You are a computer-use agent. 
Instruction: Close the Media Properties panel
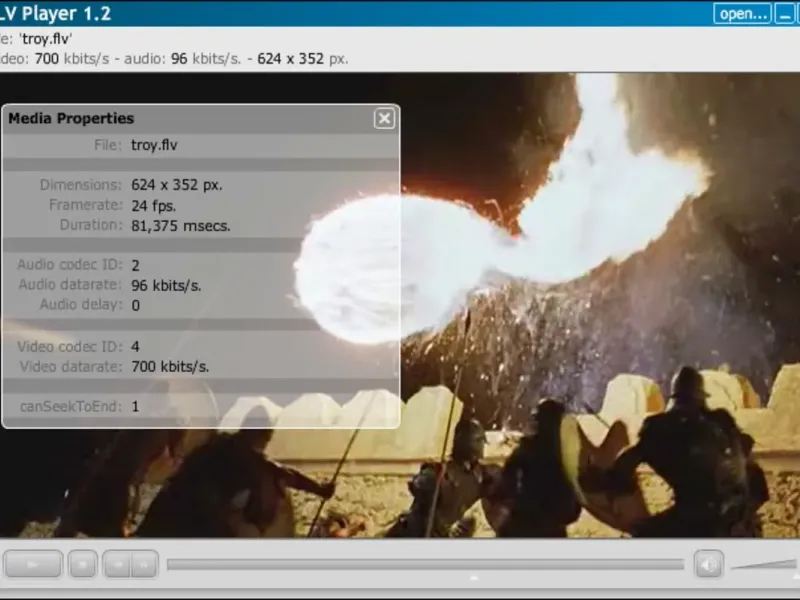coord(384,118)
